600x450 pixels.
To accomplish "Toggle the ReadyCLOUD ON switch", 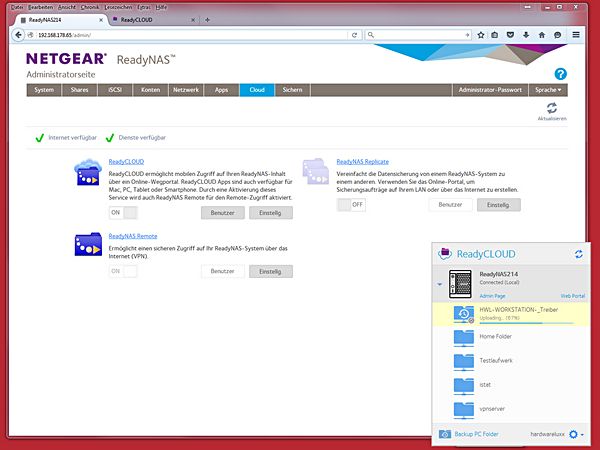I will (123, 213).
